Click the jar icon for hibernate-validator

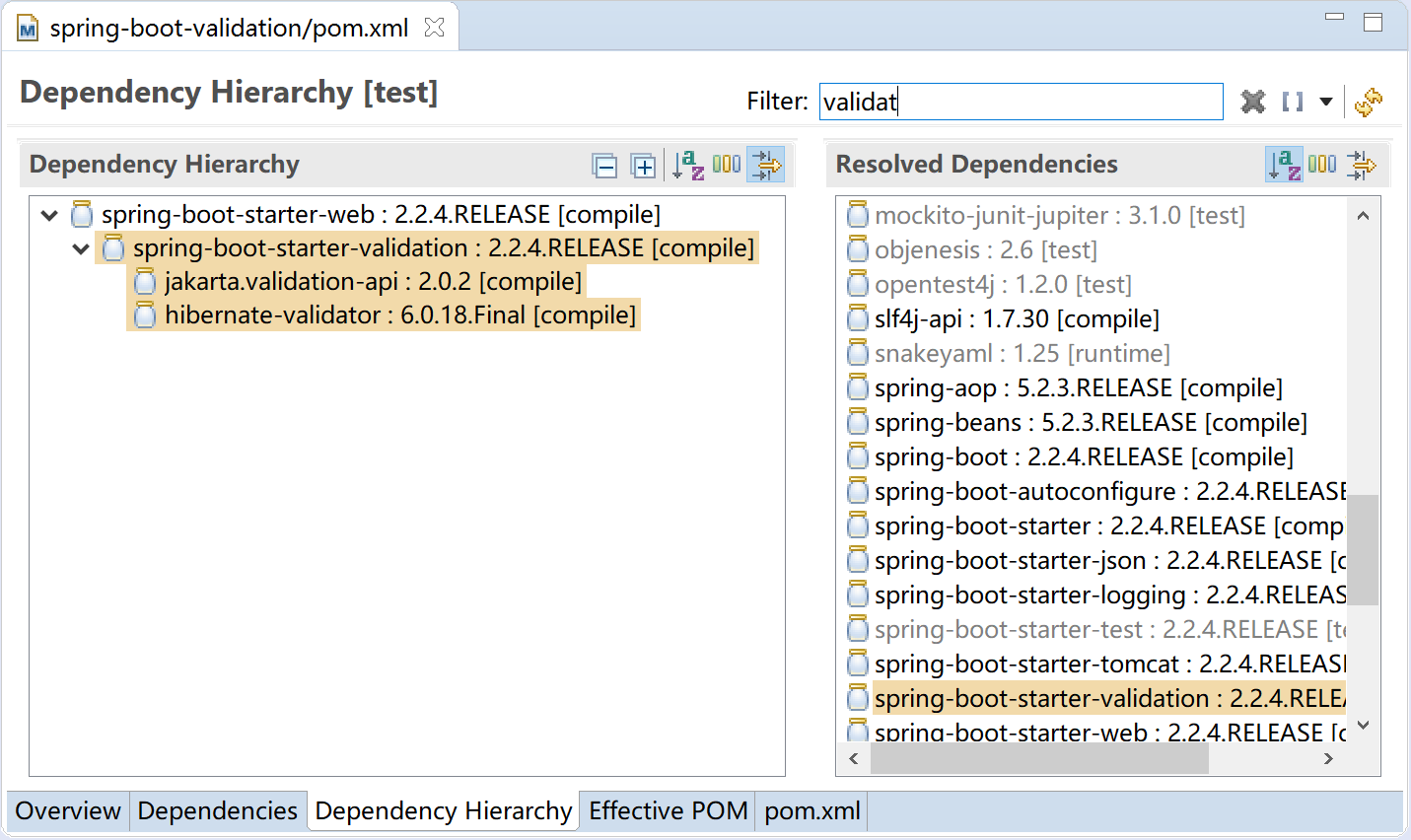[x=145, y=315]
